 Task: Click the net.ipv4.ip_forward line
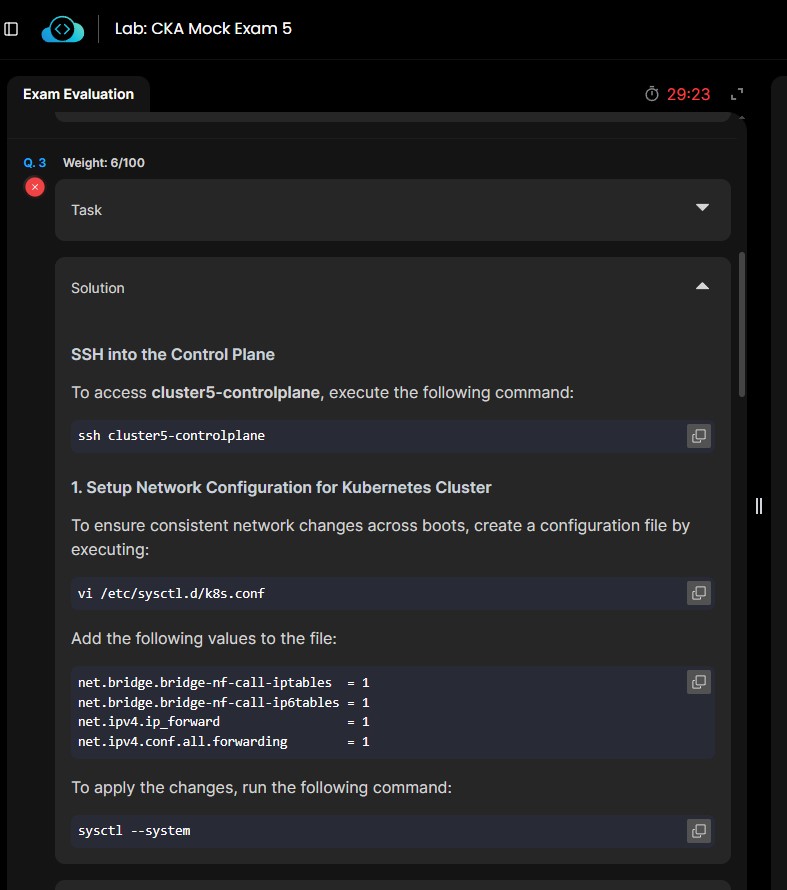click(x=224, y=722)
